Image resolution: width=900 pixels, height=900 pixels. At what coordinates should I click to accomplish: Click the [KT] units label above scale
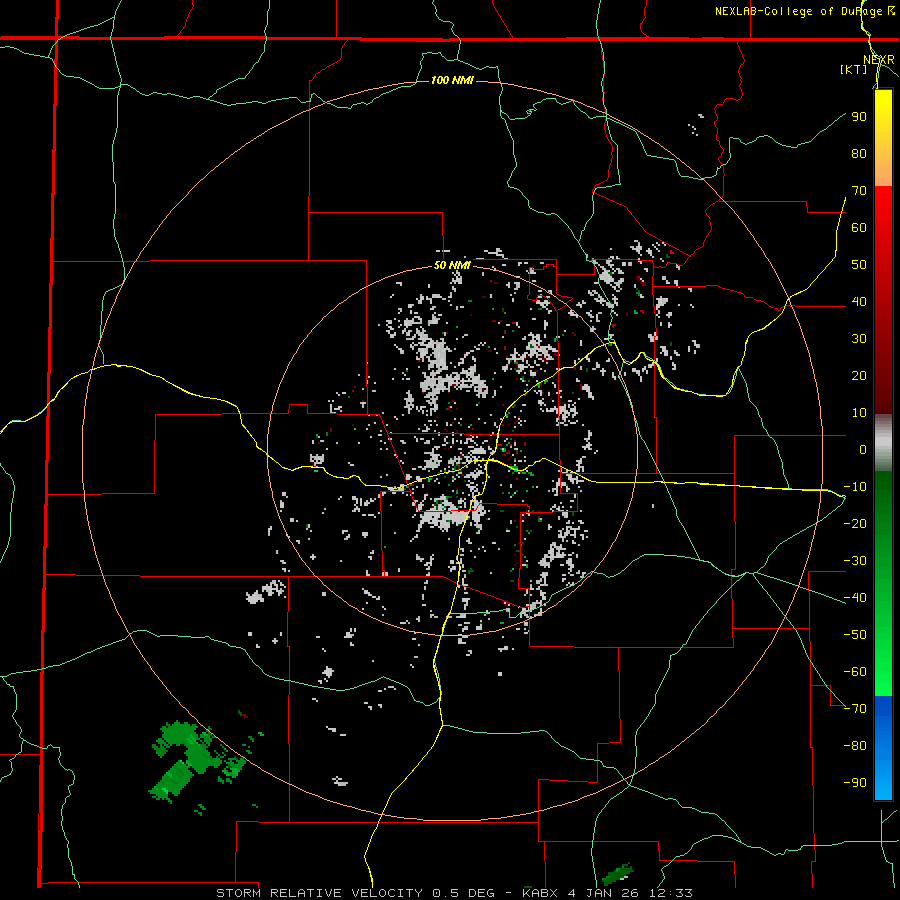click(853, 69)
